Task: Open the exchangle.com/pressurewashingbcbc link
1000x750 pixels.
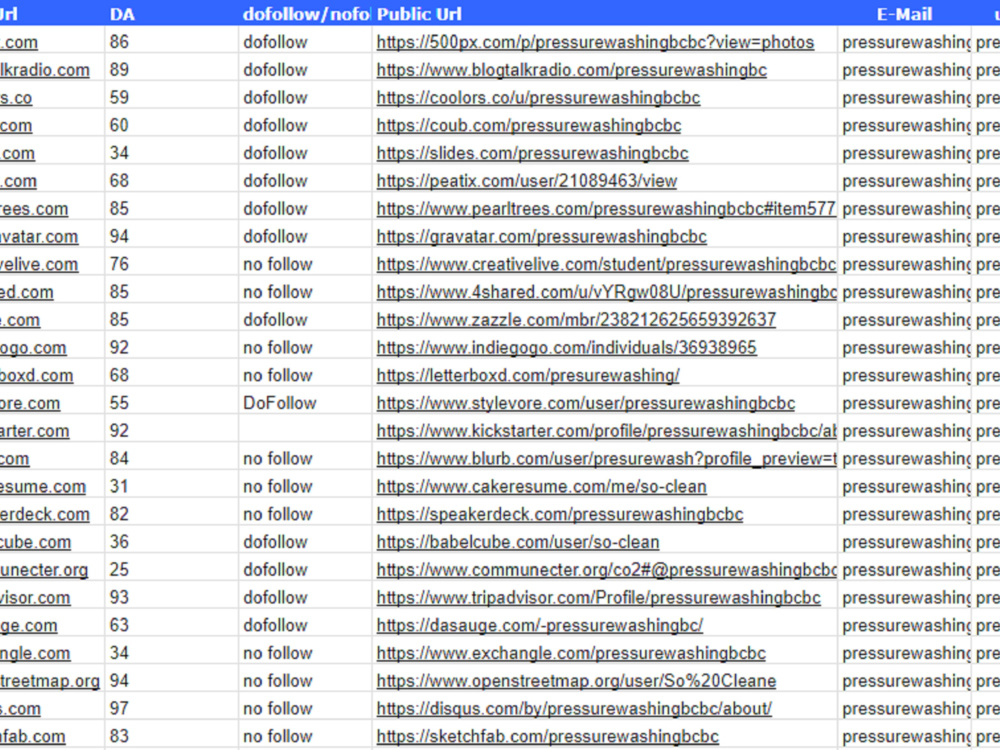Action: (x=571, y=653)
